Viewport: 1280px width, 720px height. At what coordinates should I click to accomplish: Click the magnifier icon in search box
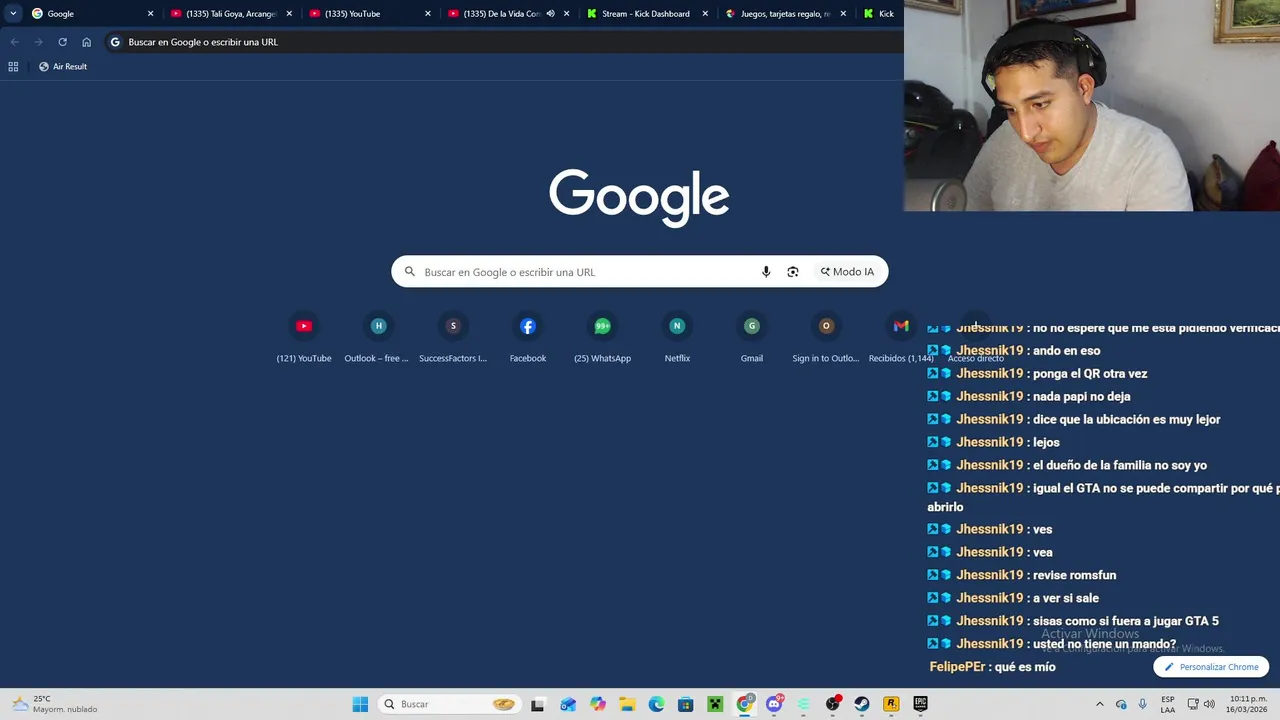tap(410, 272)
